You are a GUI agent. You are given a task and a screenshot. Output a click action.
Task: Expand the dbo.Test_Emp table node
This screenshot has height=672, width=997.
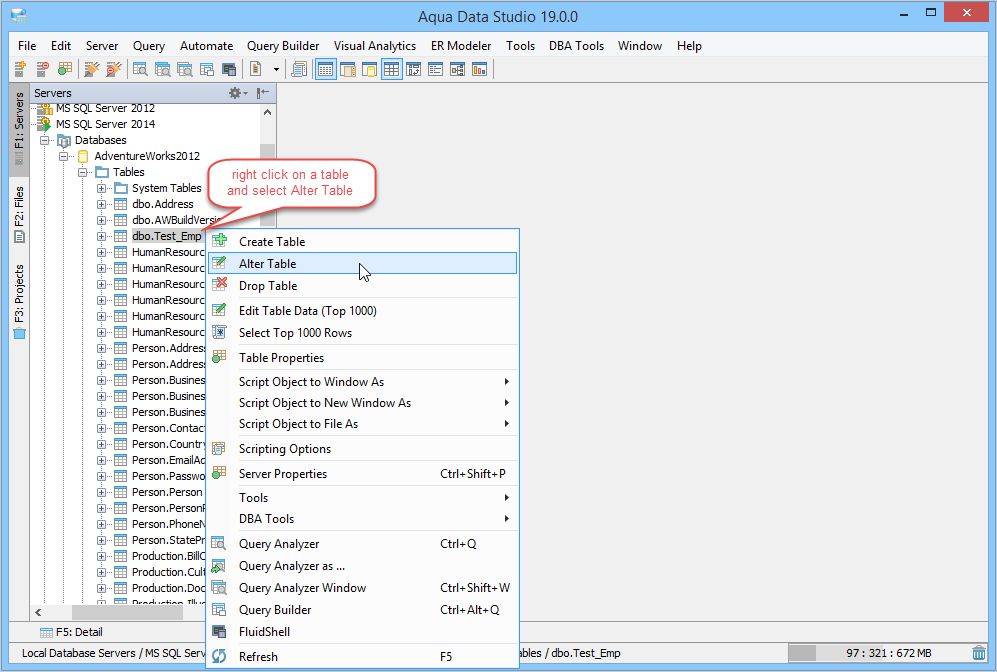[x=102, y=237]
